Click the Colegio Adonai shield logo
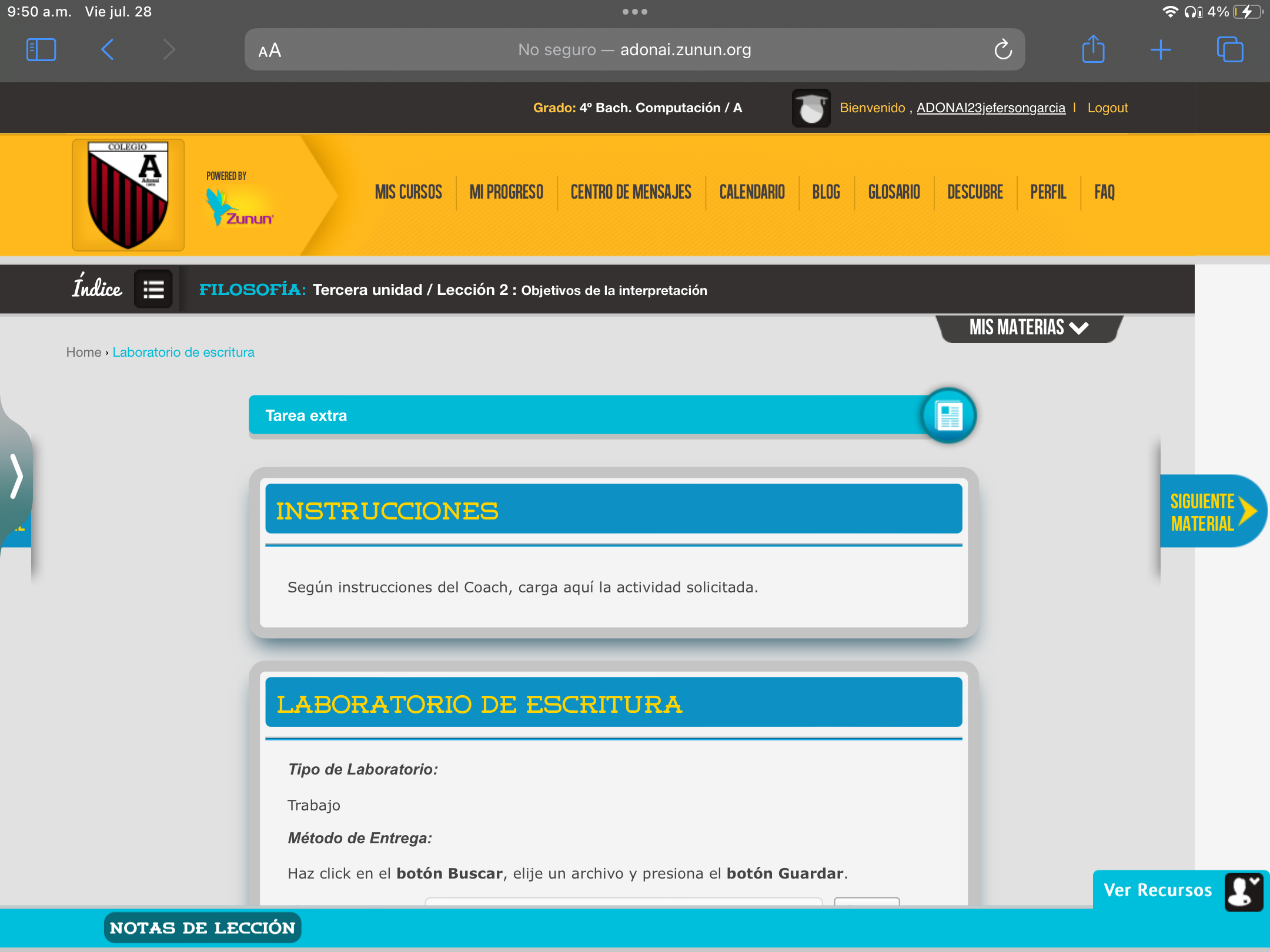 coord(128,195)
